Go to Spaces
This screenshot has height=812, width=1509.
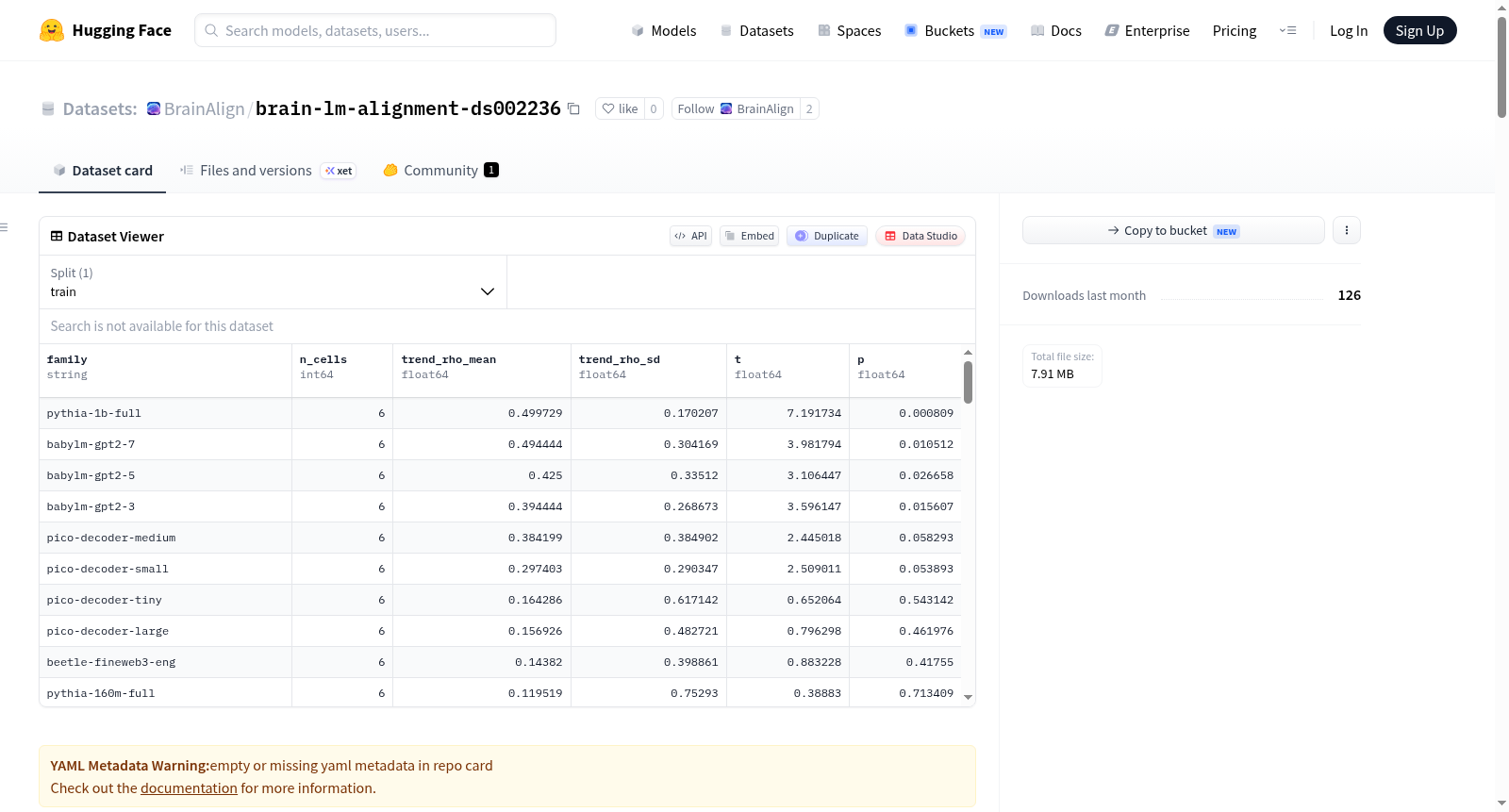[x=849, y=30]
